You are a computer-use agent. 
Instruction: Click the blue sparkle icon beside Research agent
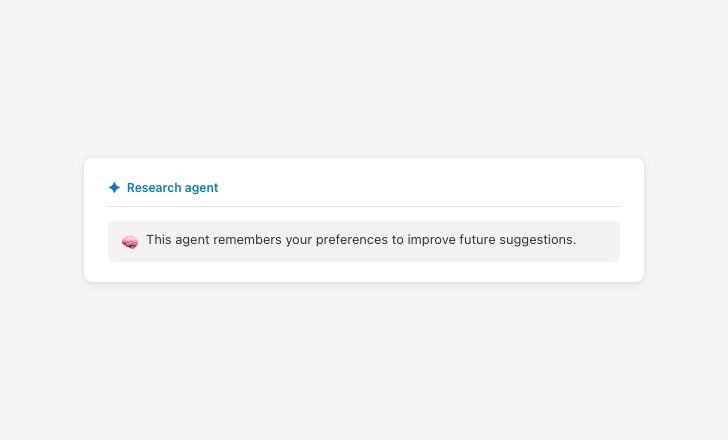click(x=114, y=188)
